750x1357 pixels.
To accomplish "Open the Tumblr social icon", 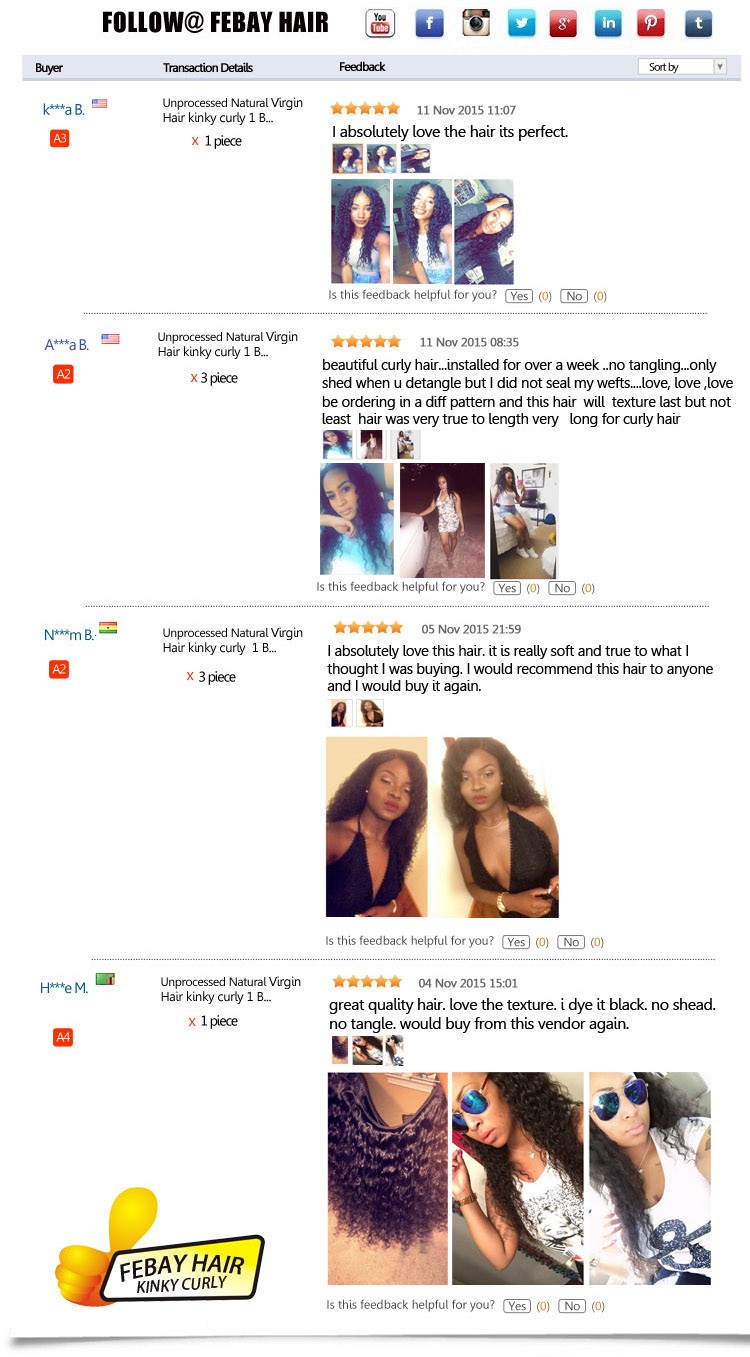I will pyautogui.click(x=698, y=23).
